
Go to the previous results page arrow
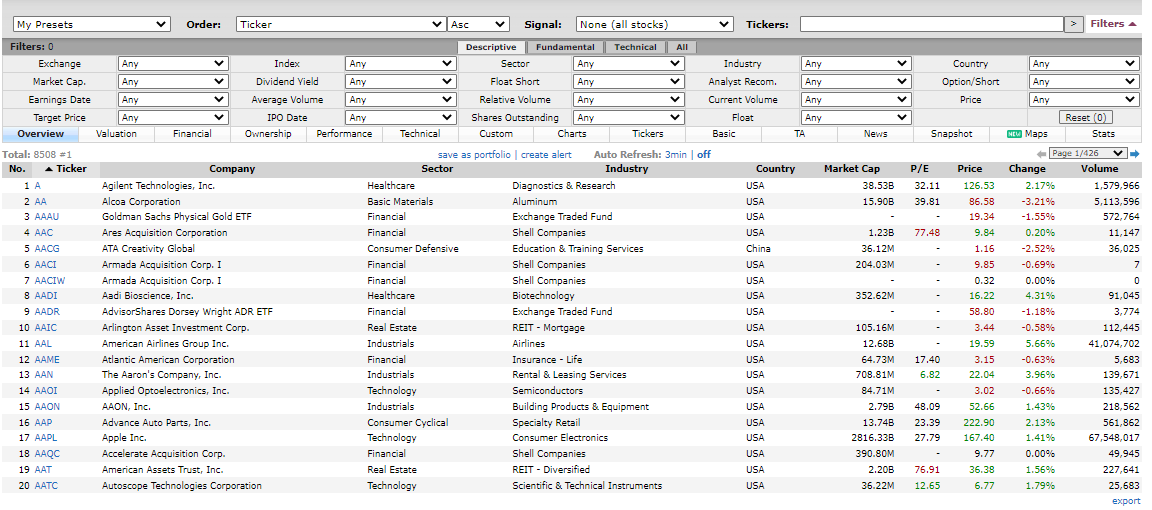pos(1041,154)
